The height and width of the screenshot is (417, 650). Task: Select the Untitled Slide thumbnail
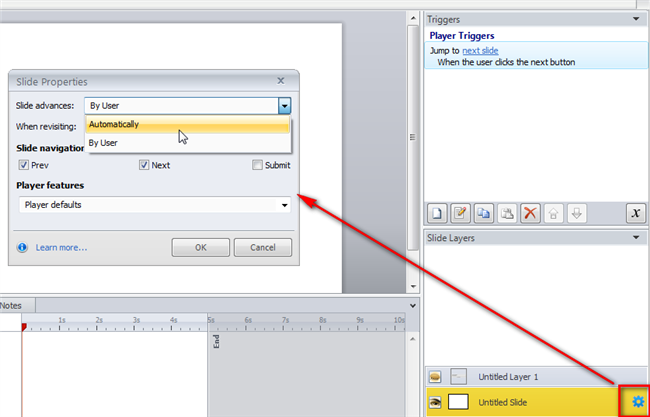pyautogui.click(x=458, y=402)
